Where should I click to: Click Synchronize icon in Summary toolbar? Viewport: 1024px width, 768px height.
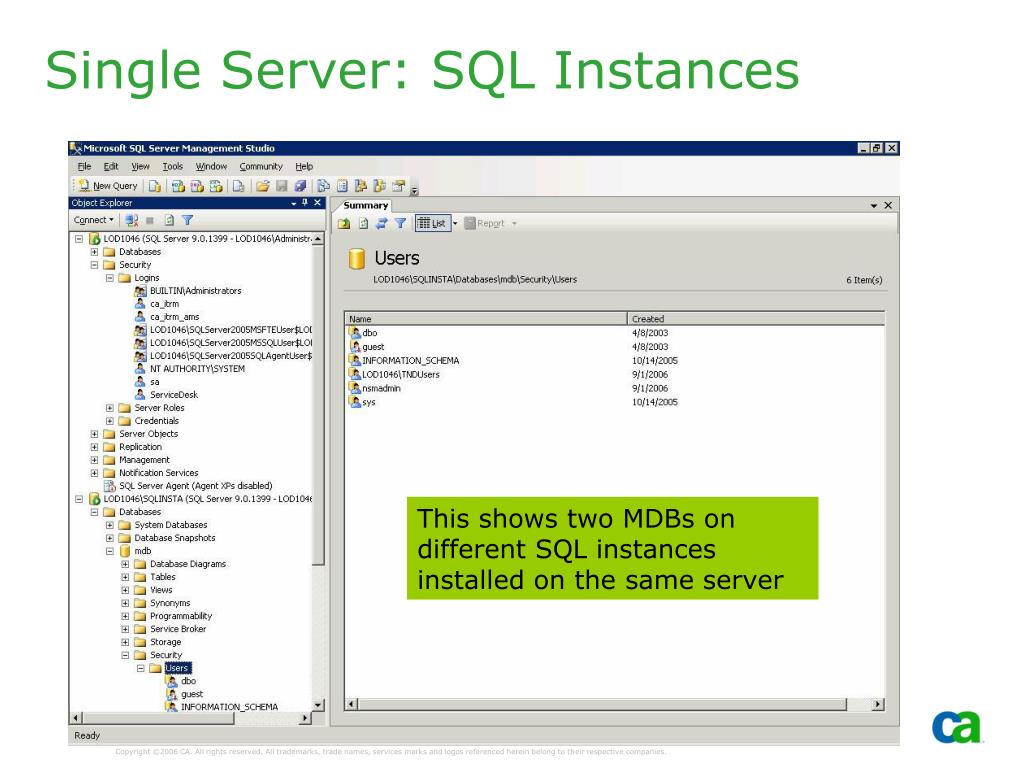tap(381, 223)
